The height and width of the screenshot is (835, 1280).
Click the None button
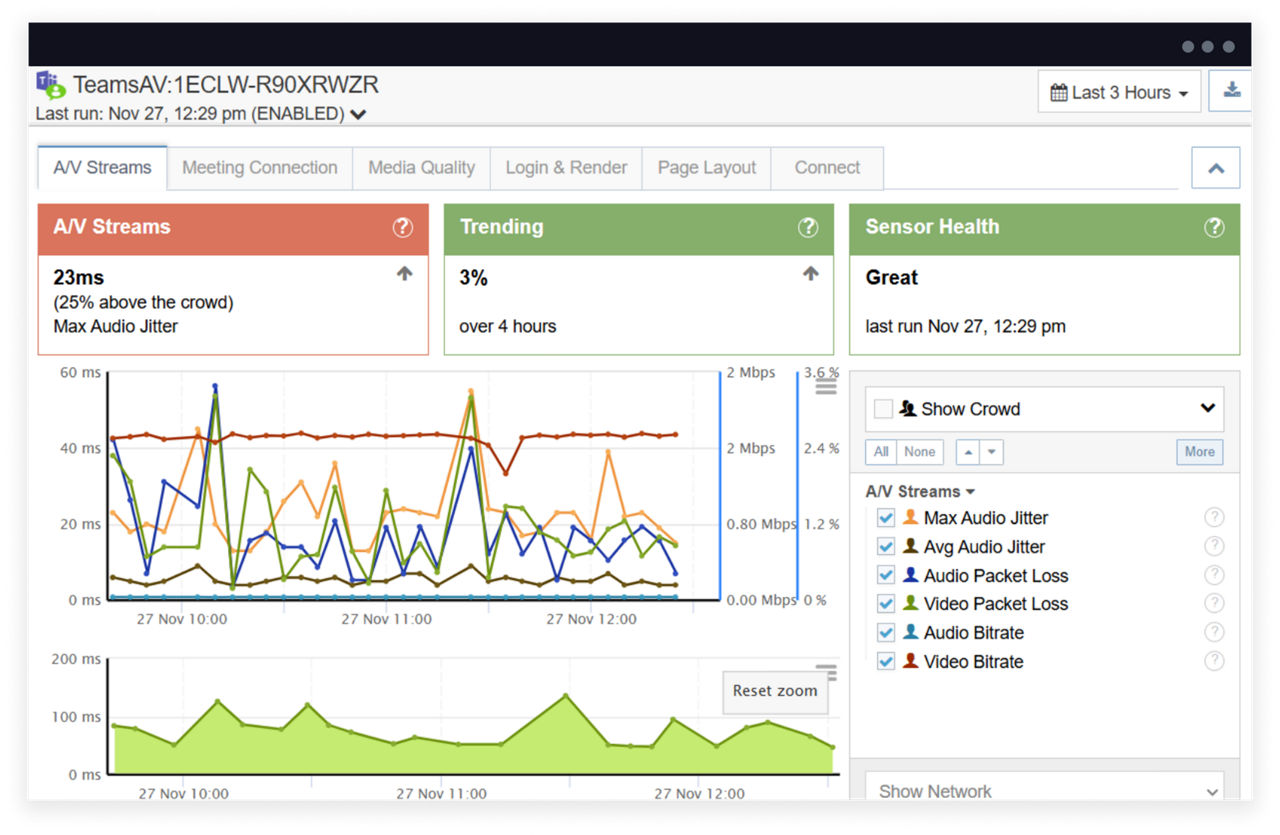click(x=920, y=452)
